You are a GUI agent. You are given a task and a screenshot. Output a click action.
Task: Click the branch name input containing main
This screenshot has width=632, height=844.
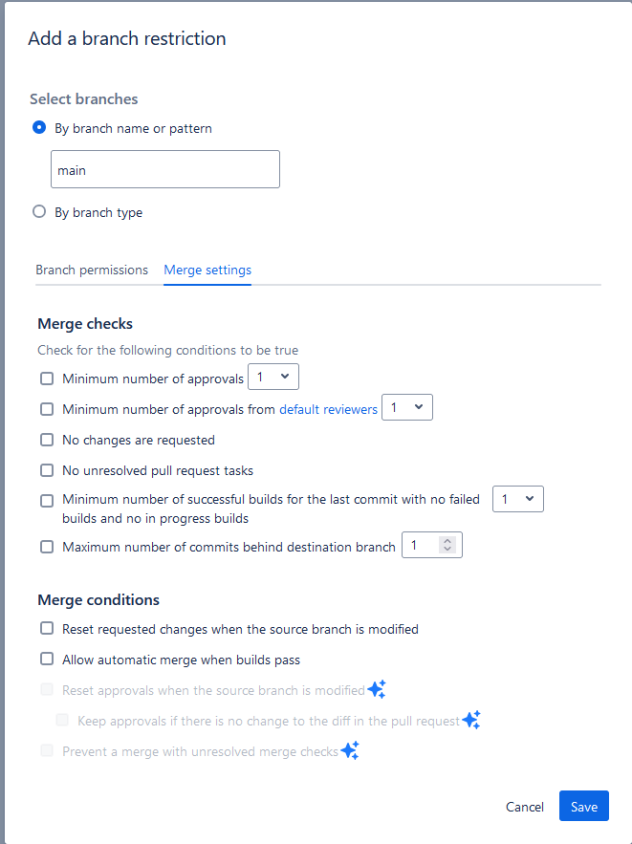[x=165, y=169]
